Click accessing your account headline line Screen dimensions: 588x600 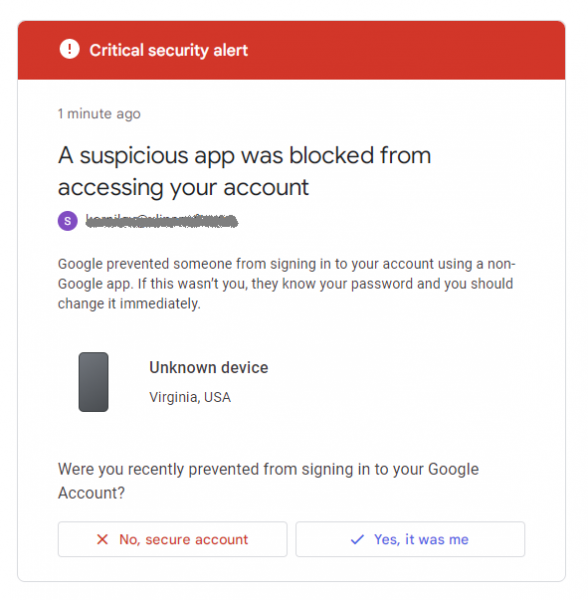click(183, 188)
